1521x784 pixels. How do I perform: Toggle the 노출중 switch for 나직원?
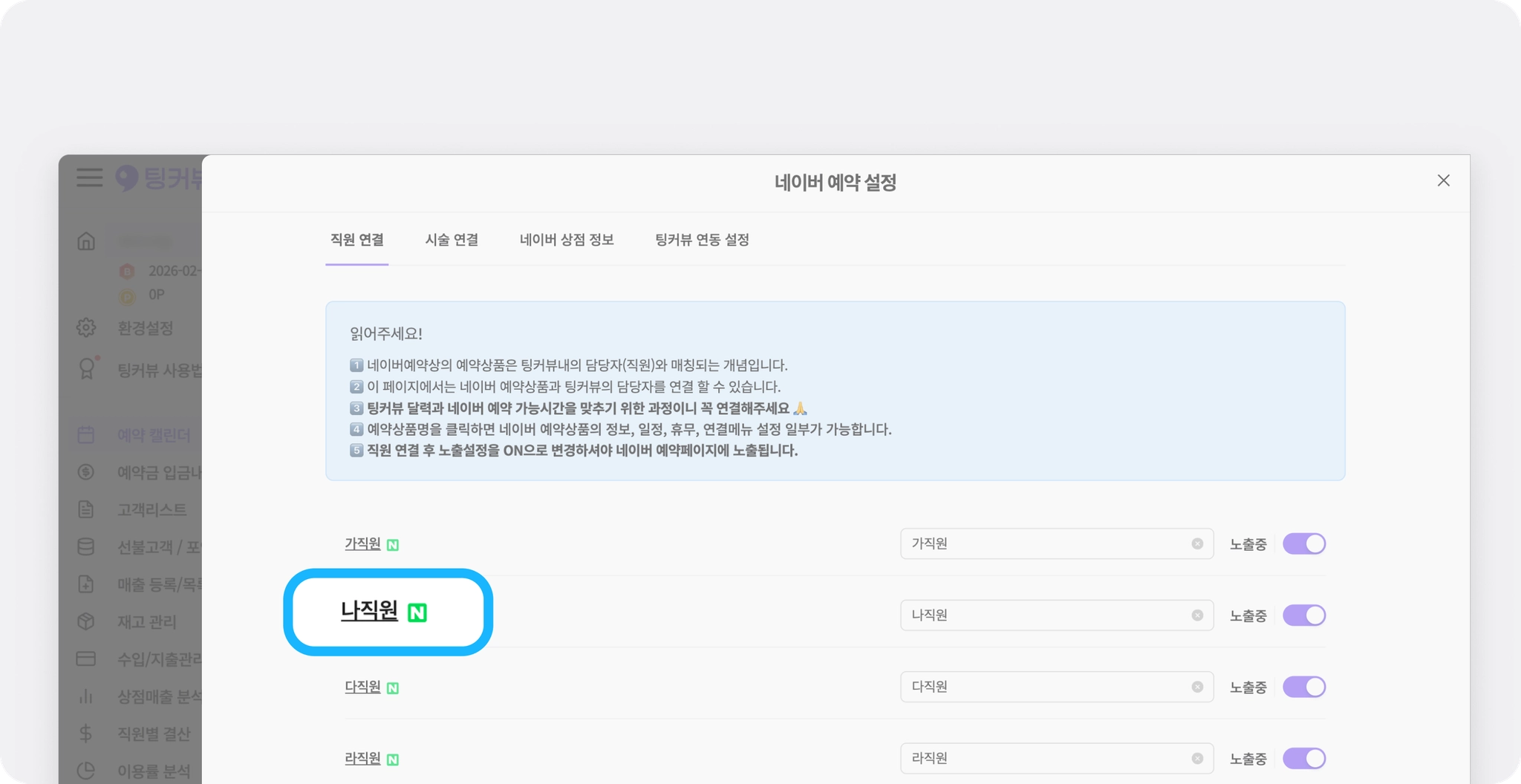click(1304, 615)
